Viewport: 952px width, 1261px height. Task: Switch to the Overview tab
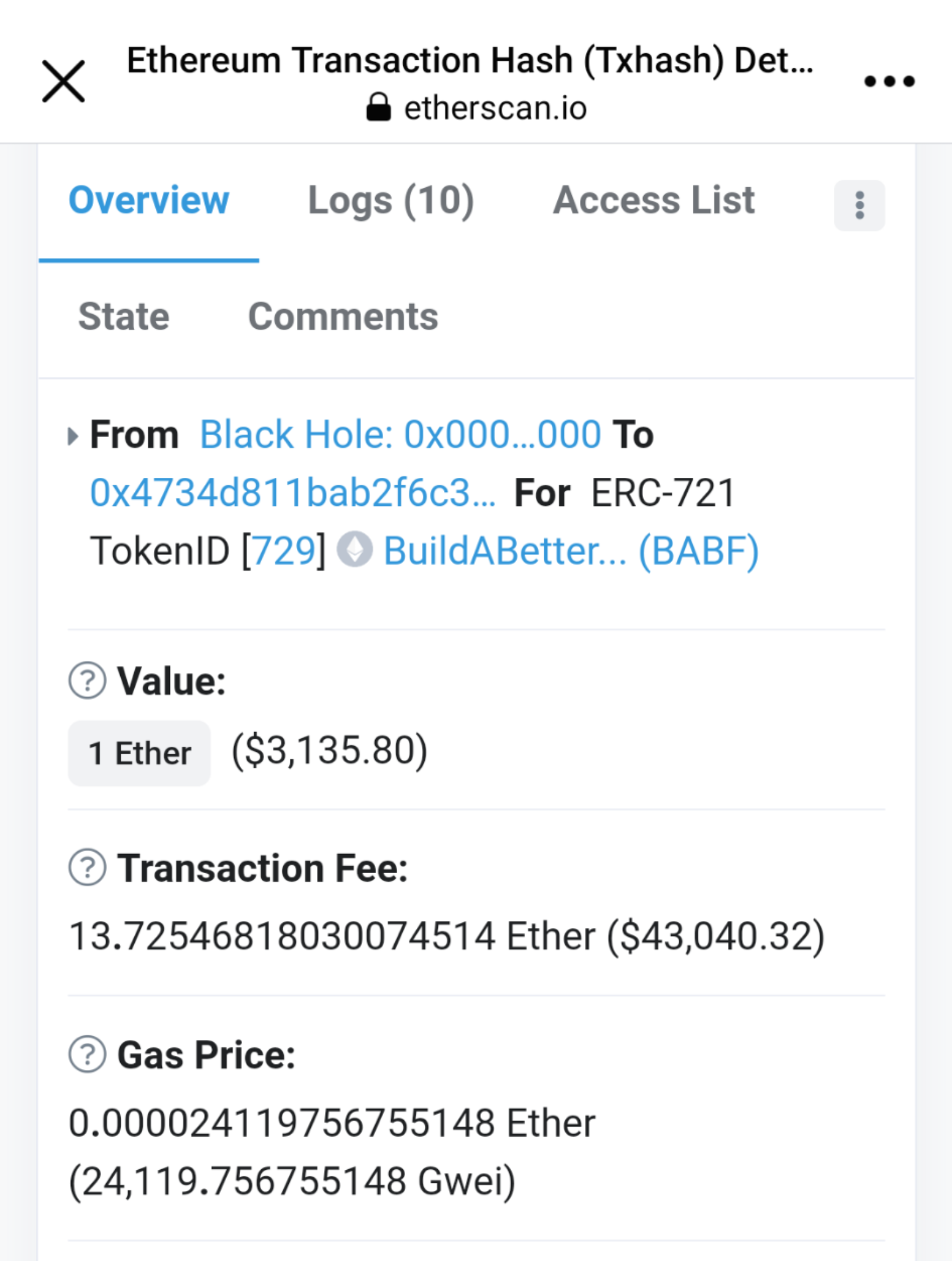point(148,200)
